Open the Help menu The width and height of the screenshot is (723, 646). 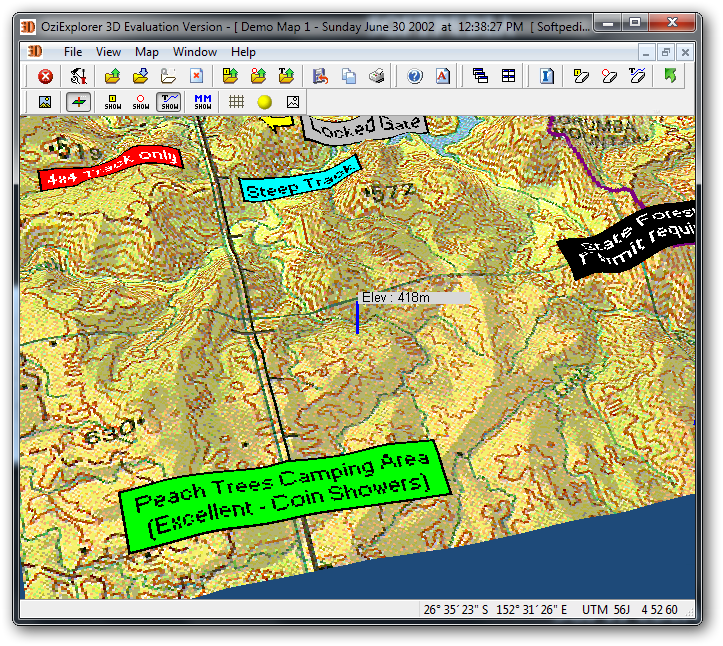click(x=243, y=52)
